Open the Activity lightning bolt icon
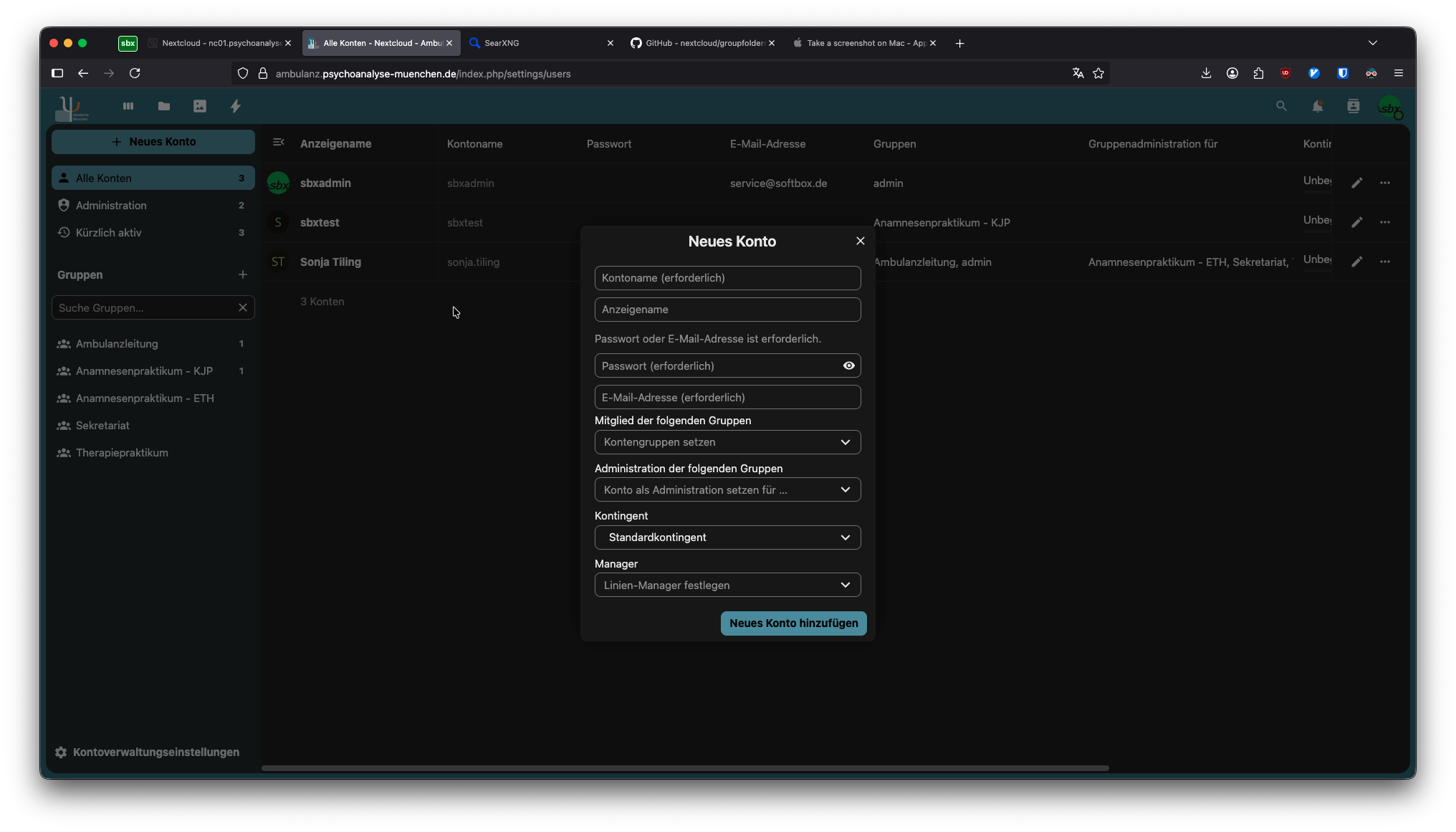 click(x=235, y=106)
